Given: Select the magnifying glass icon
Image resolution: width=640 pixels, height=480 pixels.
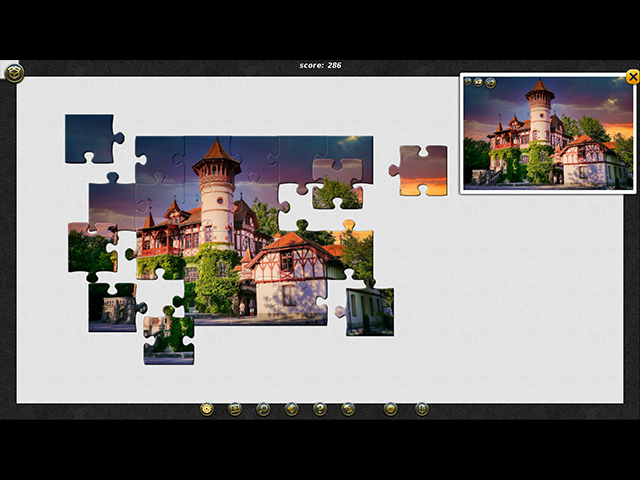Looking at the screenshot, I should point(263,409).
